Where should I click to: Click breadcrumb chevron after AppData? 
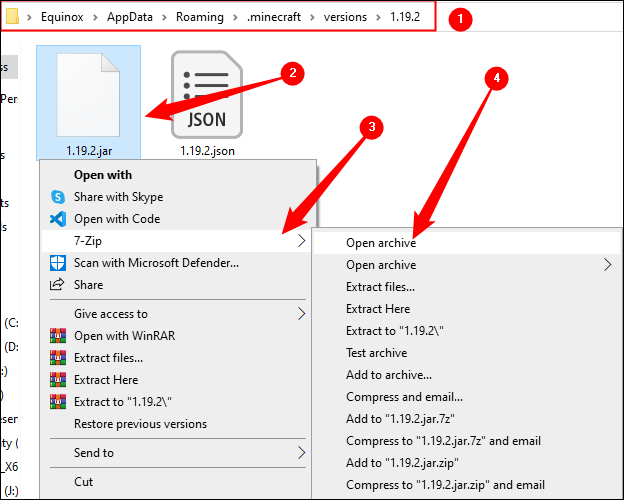[164, 17]
